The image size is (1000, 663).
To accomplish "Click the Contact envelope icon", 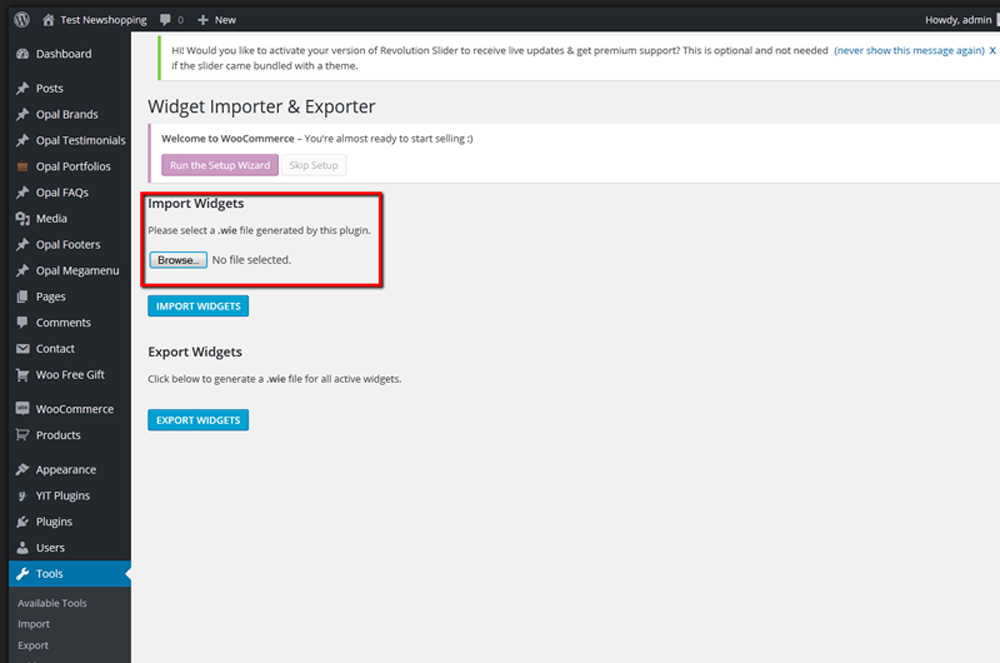I will coord(22,349).
